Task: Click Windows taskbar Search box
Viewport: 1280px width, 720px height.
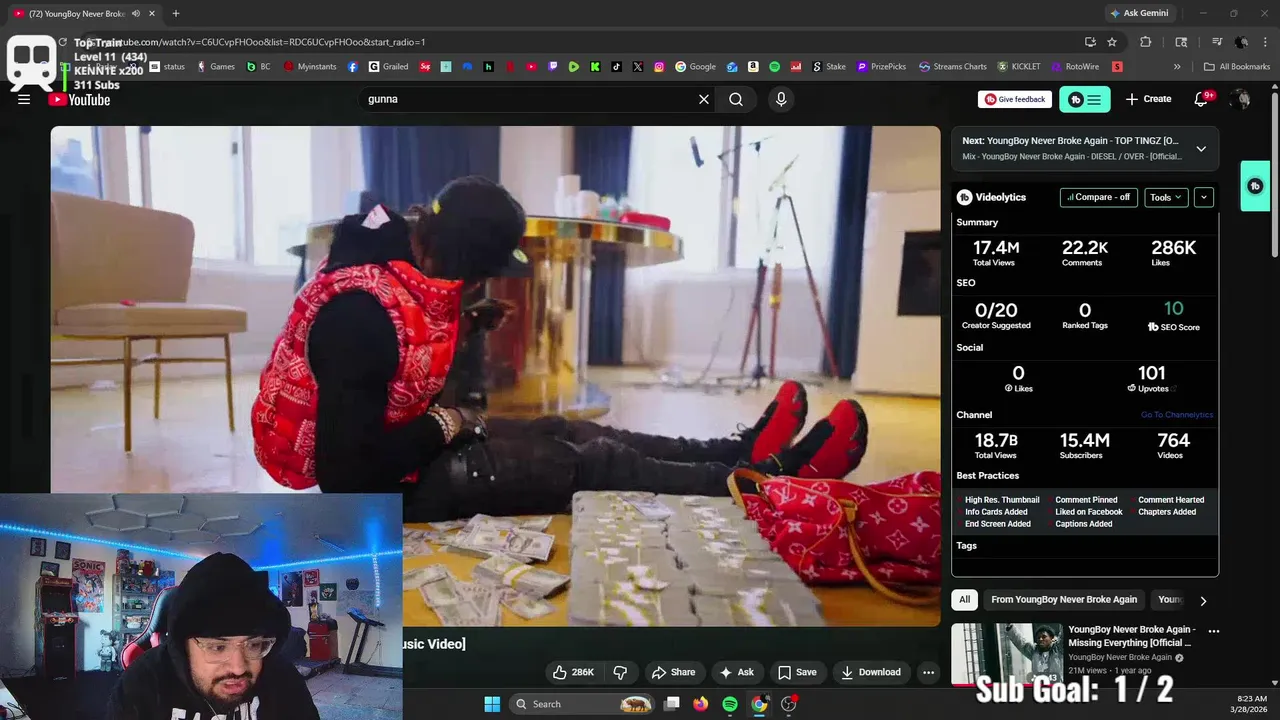Action: coord(583,704)
